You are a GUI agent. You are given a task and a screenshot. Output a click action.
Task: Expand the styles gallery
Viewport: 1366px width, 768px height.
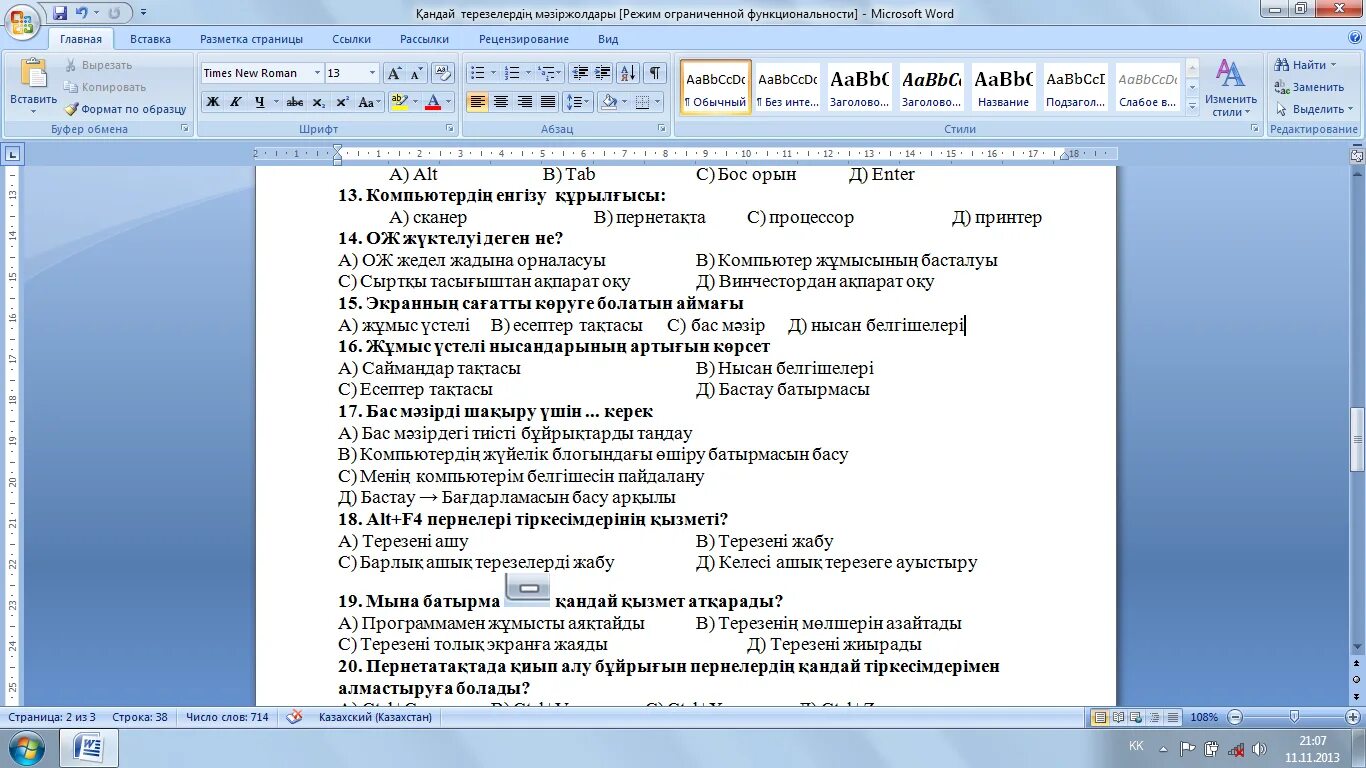[1192, 105]
